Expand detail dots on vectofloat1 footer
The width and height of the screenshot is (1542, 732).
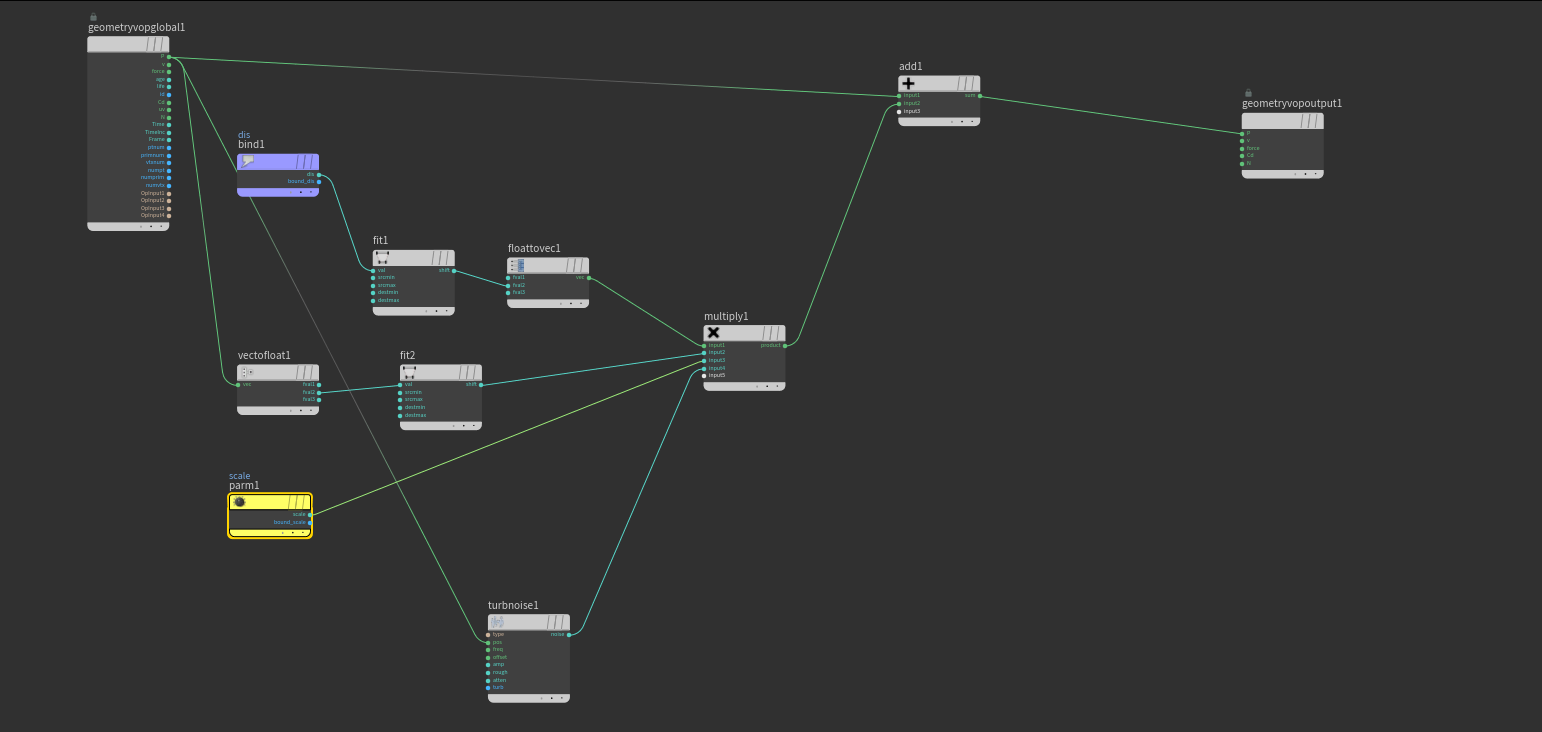[301, 410]
